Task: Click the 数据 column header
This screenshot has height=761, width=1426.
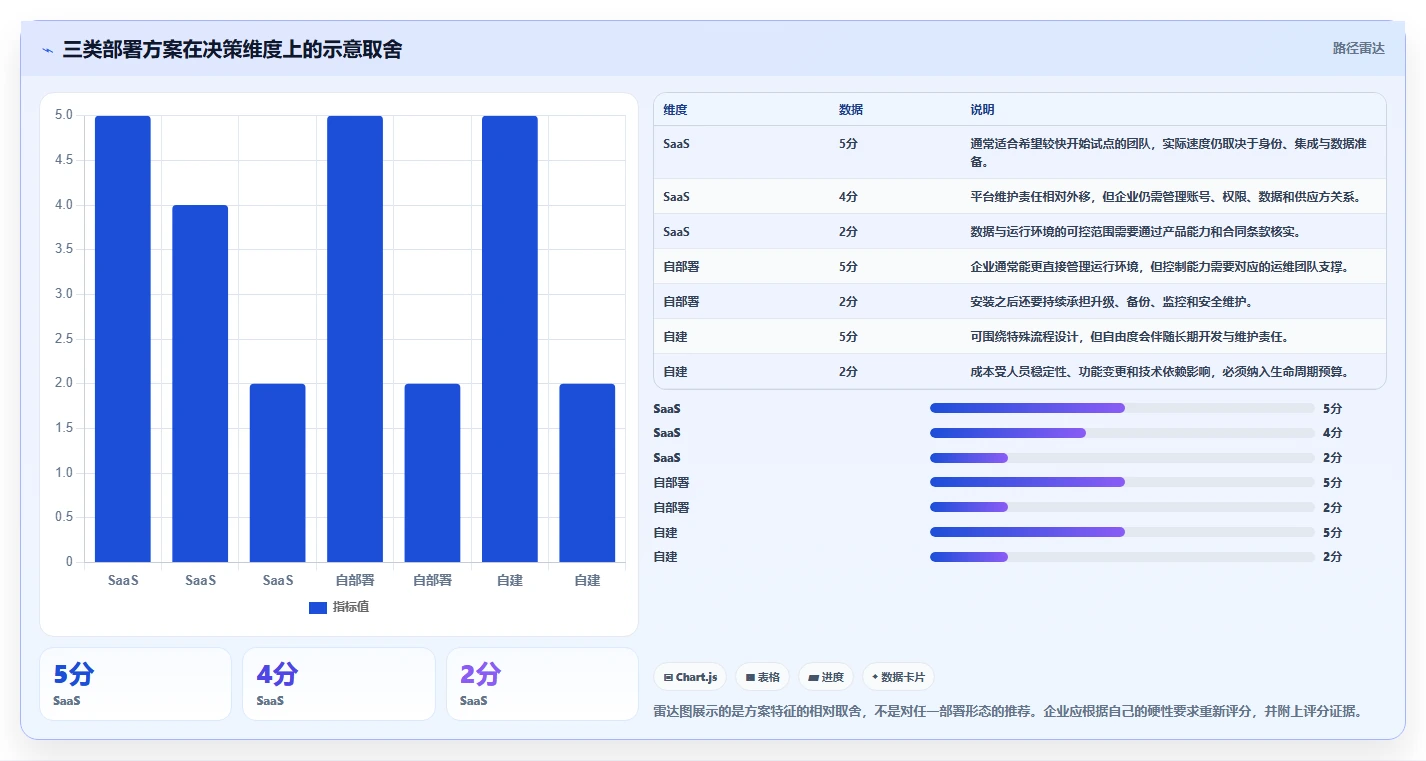Action: click(851, 110)
